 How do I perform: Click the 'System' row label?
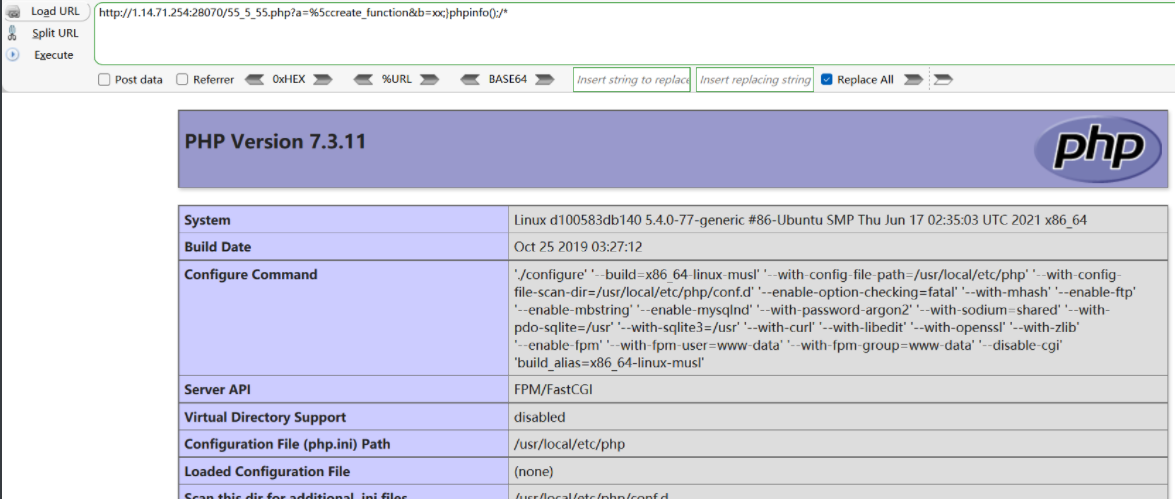(x=208, y=220)
